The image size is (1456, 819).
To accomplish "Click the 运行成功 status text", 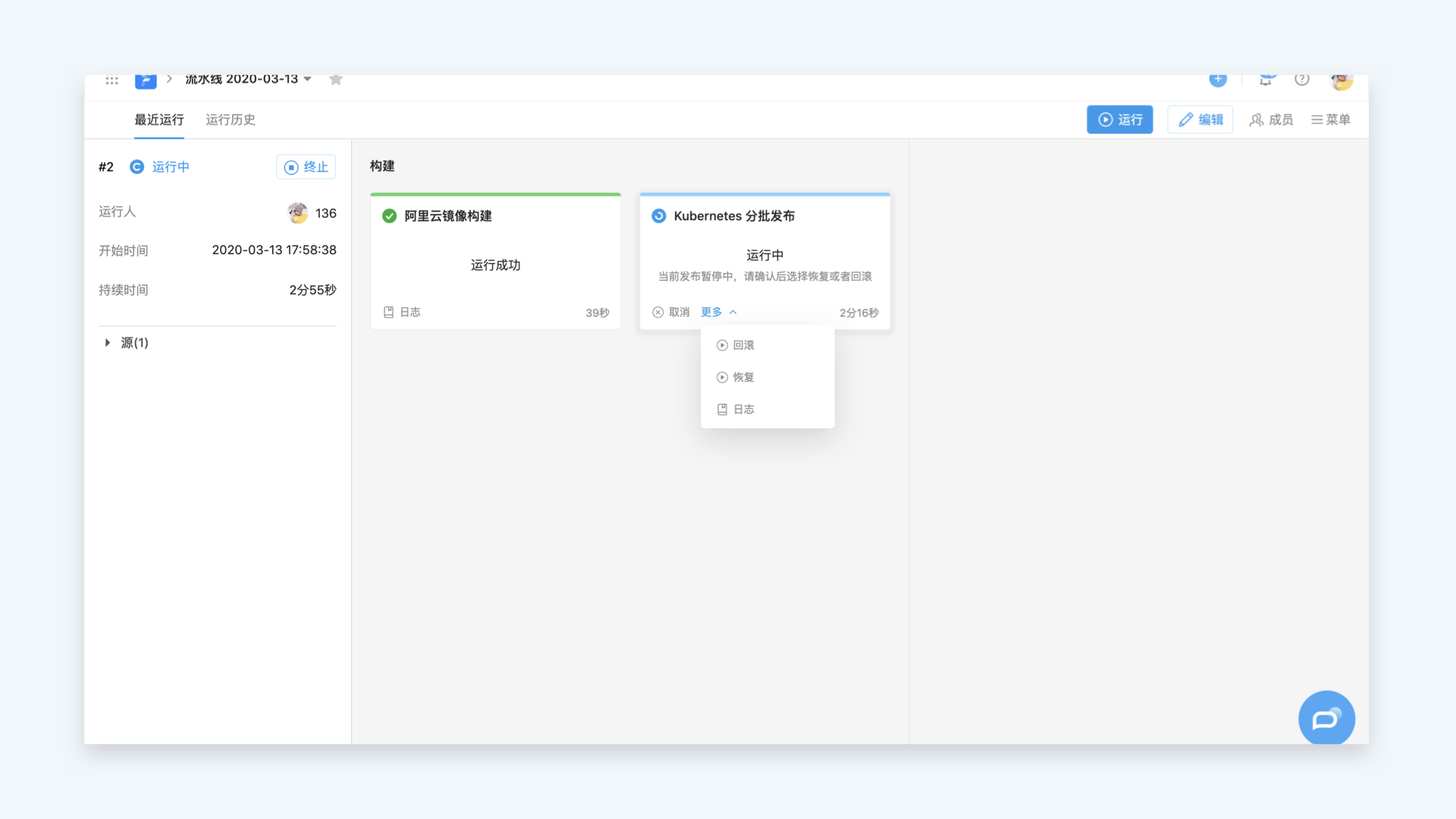I will click(496, 265).
